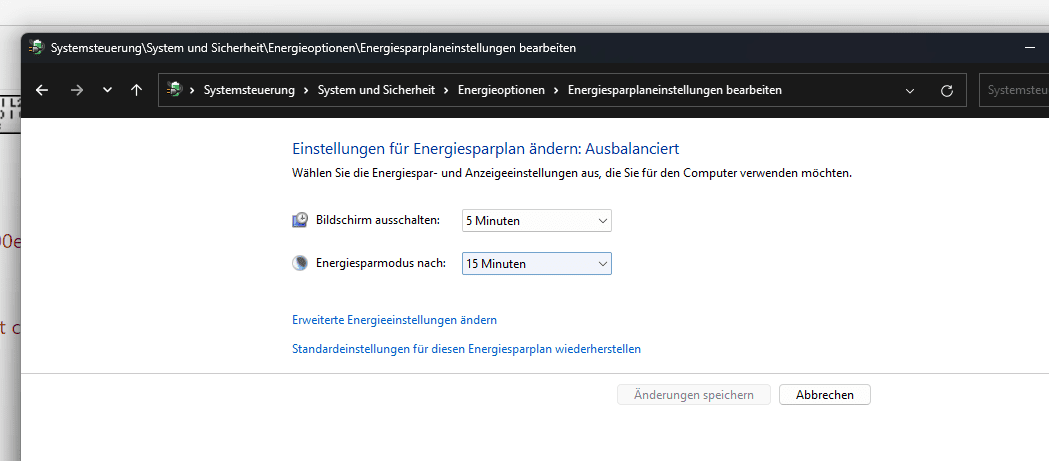Open the Bildschirm ausschalten dropdown
Screen dimensions: 1049x461
coord(537,220)
